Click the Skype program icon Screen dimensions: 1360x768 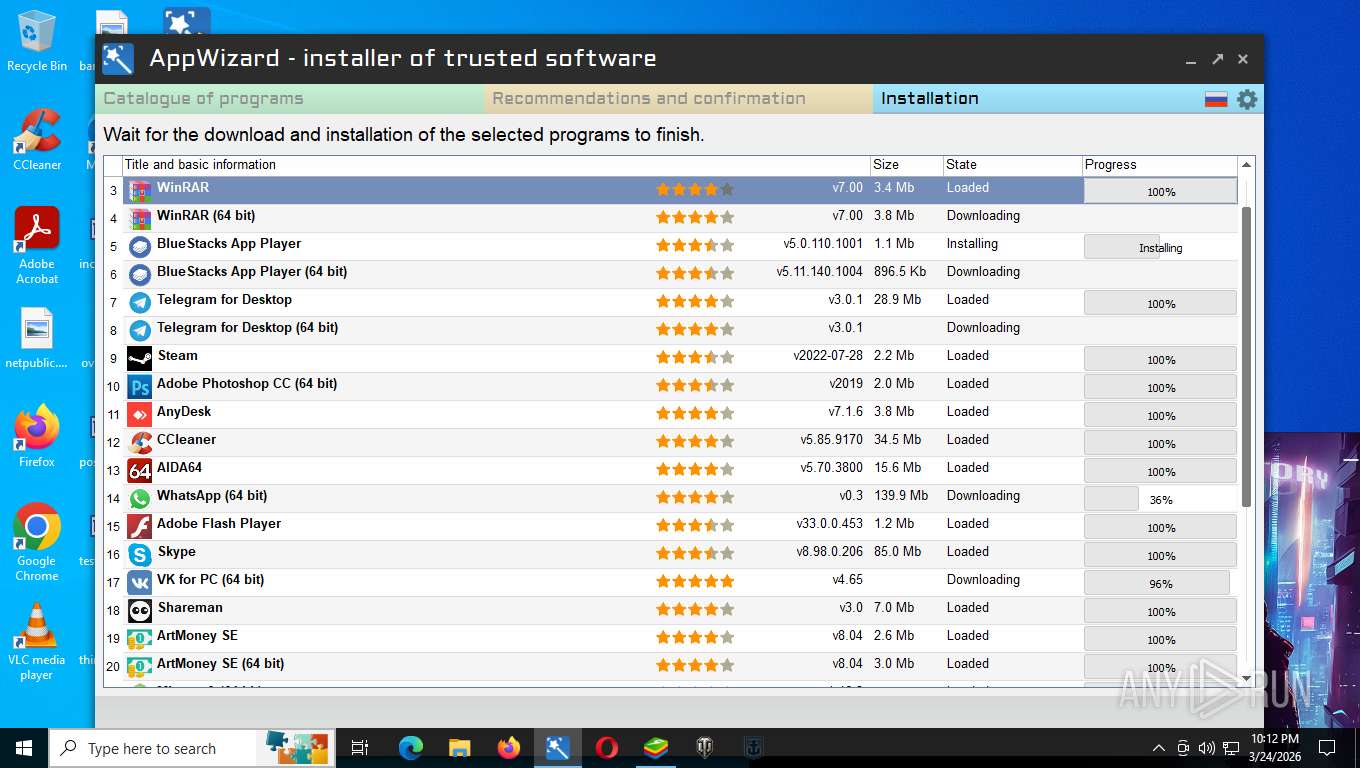(140, 554)
